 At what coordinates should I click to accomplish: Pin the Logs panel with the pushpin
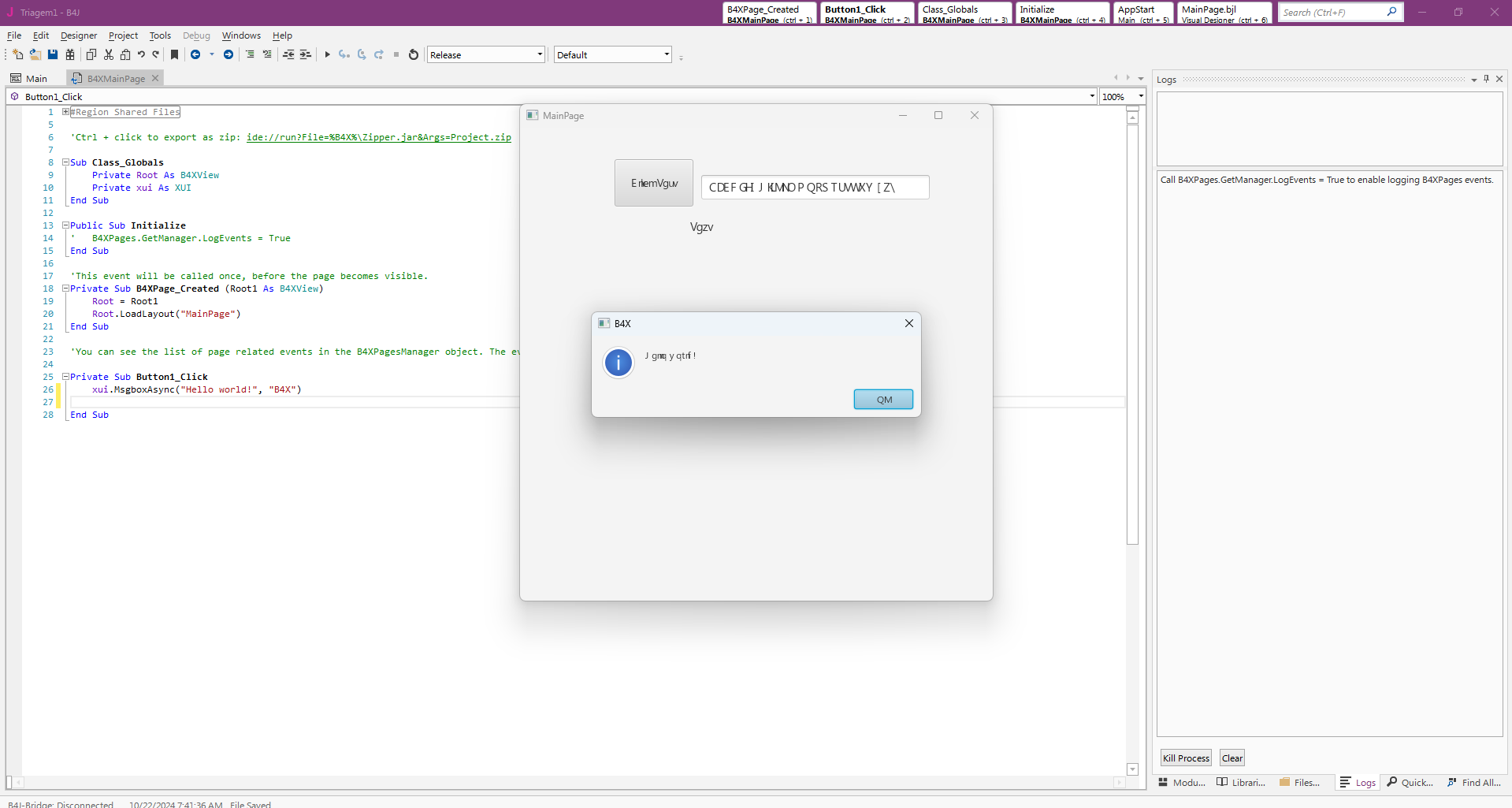1487,79
